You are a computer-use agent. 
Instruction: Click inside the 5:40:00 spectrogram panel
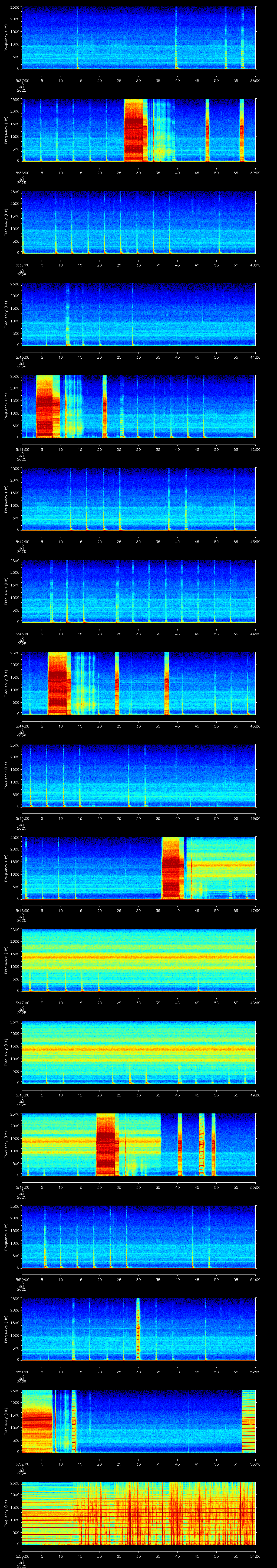click(x=138, y=315)
